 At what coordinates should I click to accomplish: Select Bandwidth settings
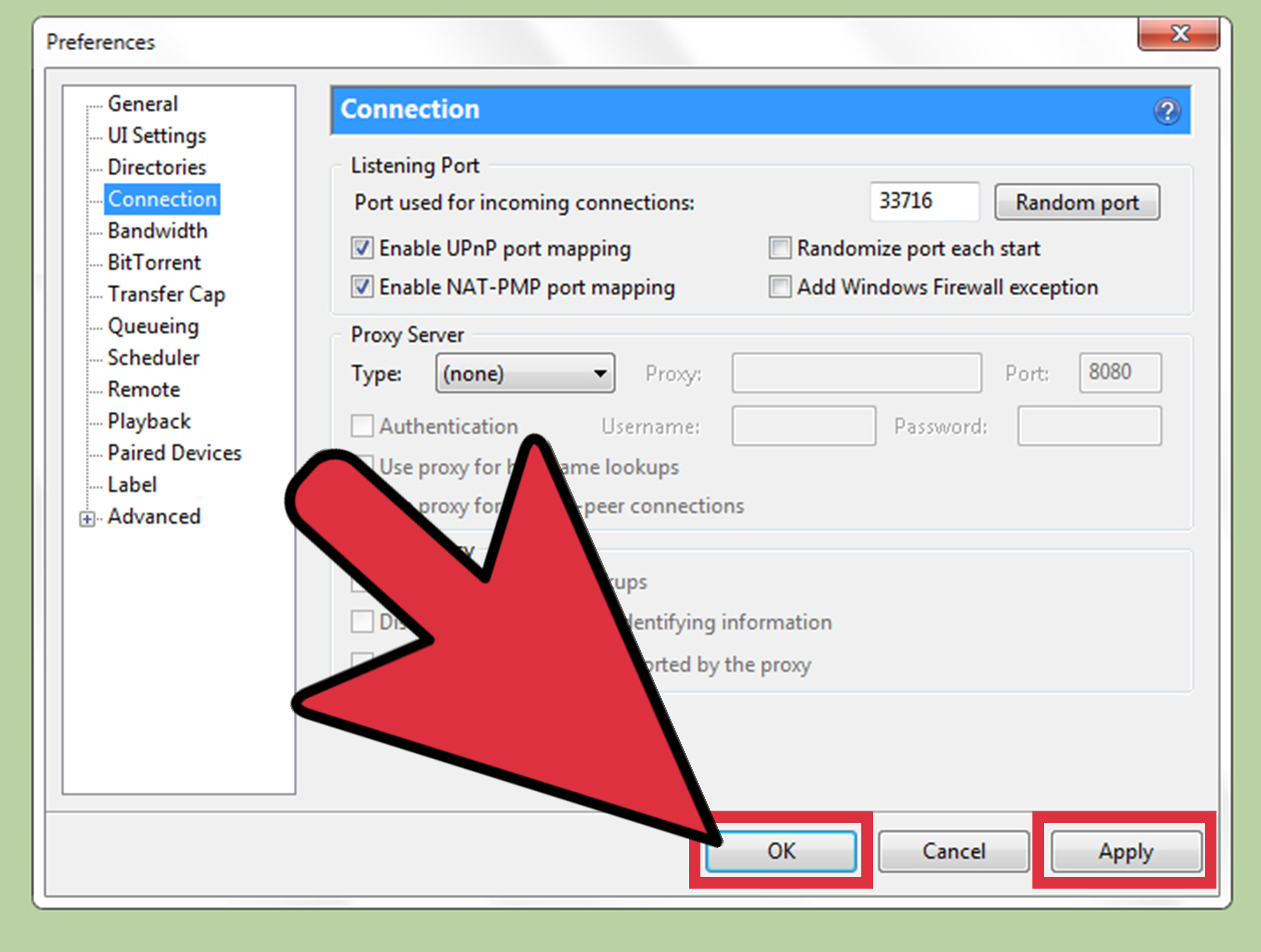(157, 231)
